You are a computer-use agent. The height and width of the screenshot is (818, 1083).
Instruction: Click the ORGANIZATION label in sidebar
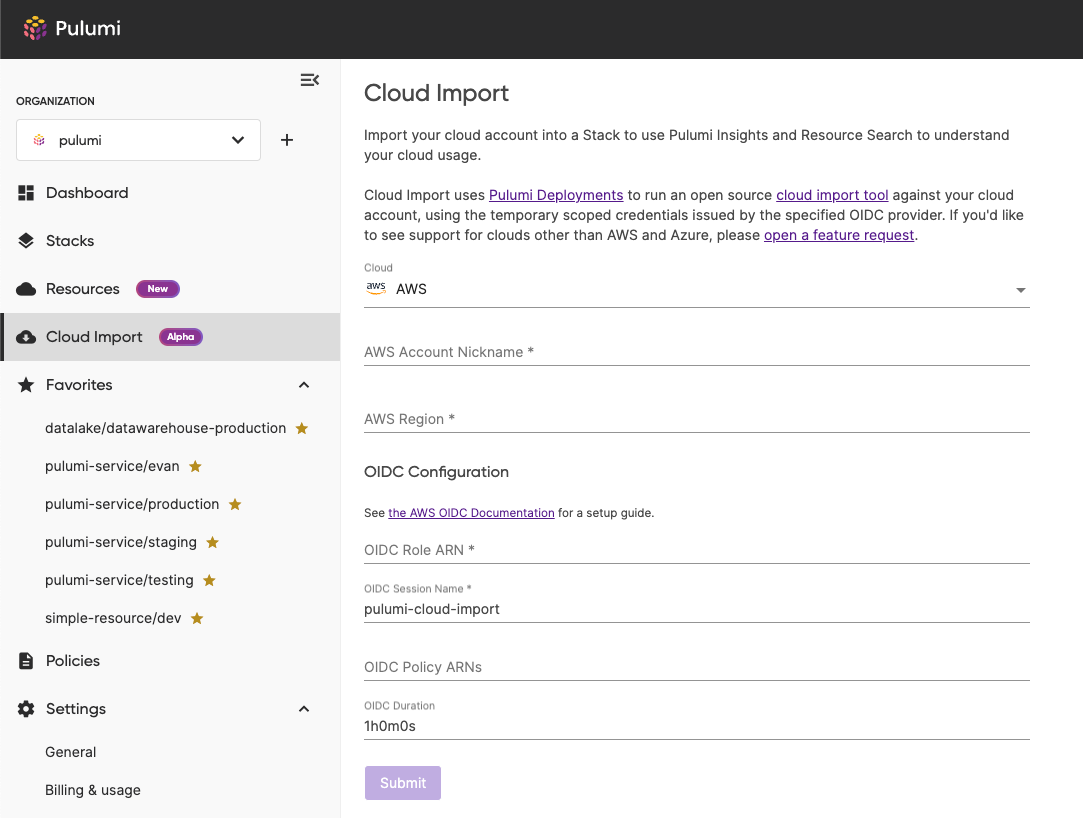(x=55, y=101)
